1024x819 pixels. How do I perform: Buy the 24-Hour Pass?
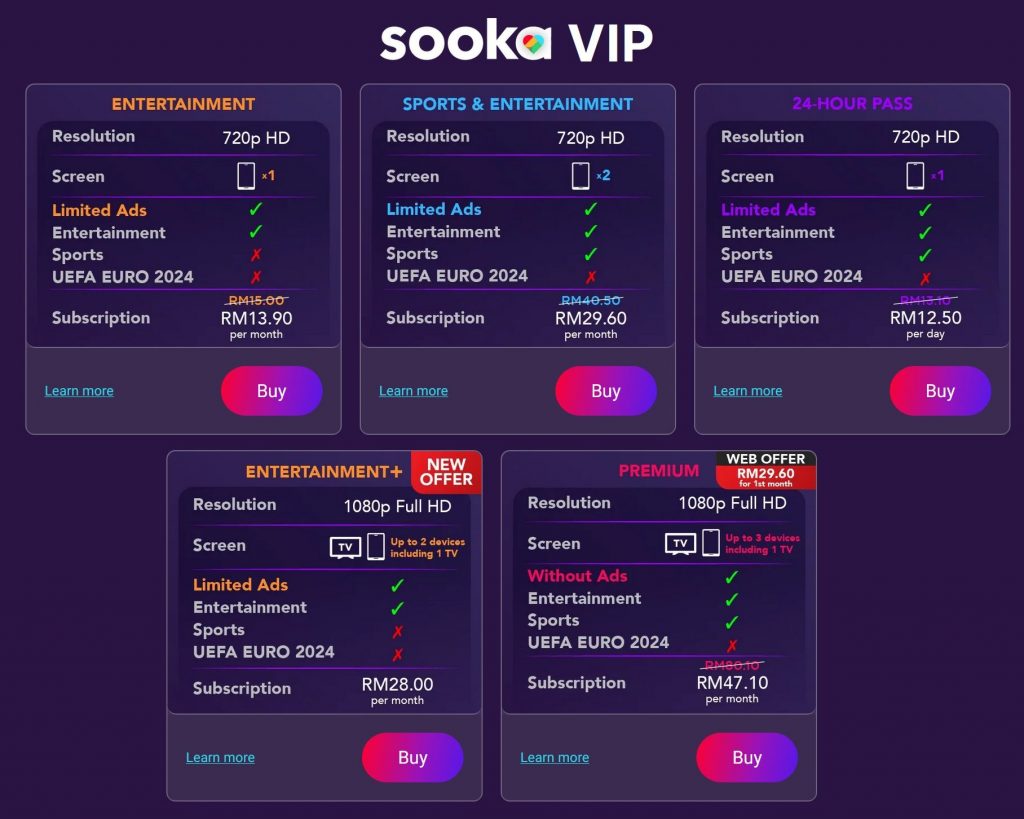(x=940, y=391)
